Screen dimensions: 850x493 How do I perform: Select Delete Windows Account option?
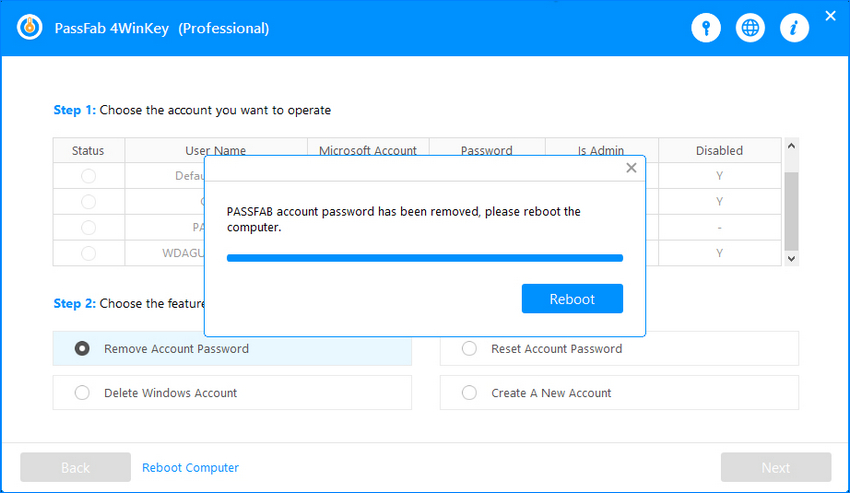point(232,392)
